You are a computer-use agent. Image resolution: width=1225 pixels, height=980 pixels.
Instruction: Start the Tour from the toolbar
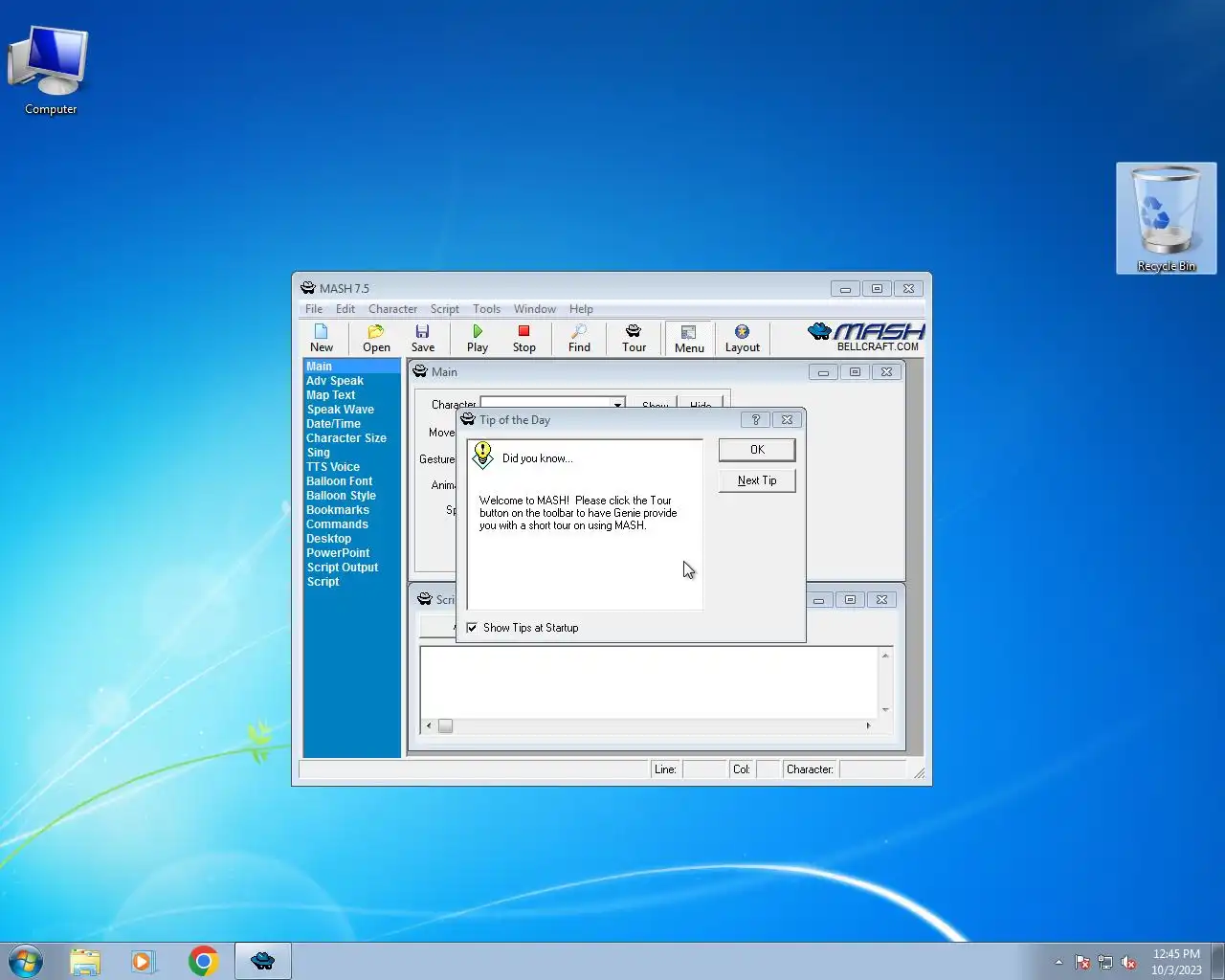tap(634, 338)
